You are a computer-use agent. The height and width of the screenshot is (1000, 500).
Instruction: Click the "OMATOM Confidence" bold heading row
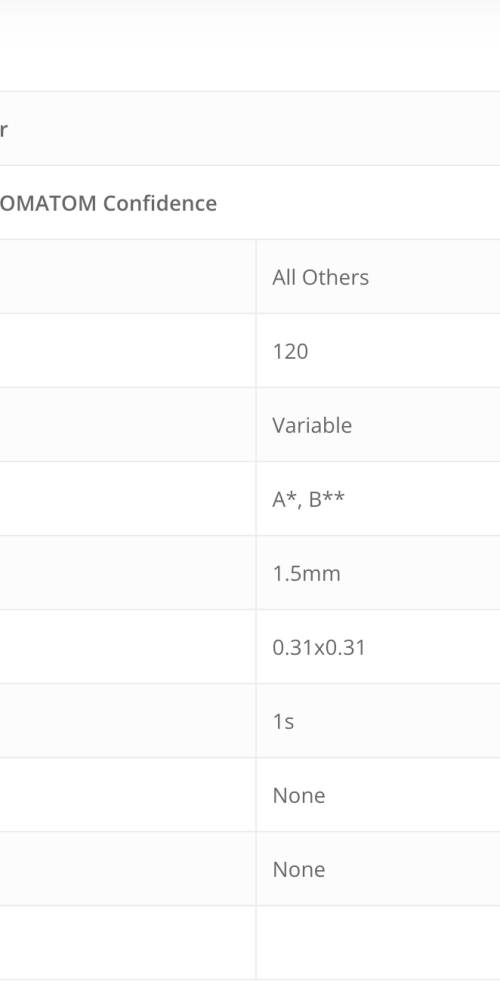(250, 203)
